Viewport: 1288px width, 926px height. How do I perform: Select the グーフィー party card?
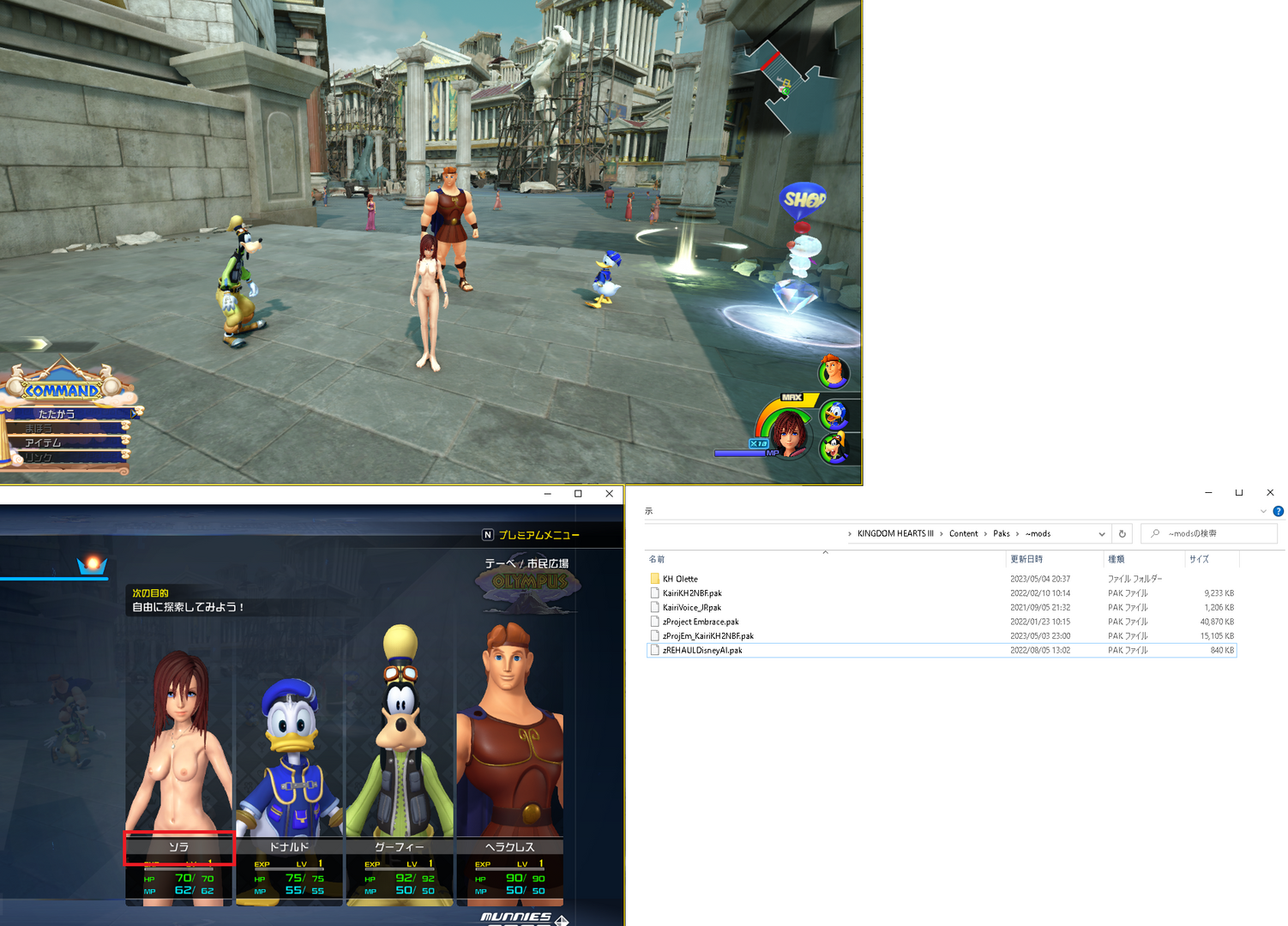point(400,763)
